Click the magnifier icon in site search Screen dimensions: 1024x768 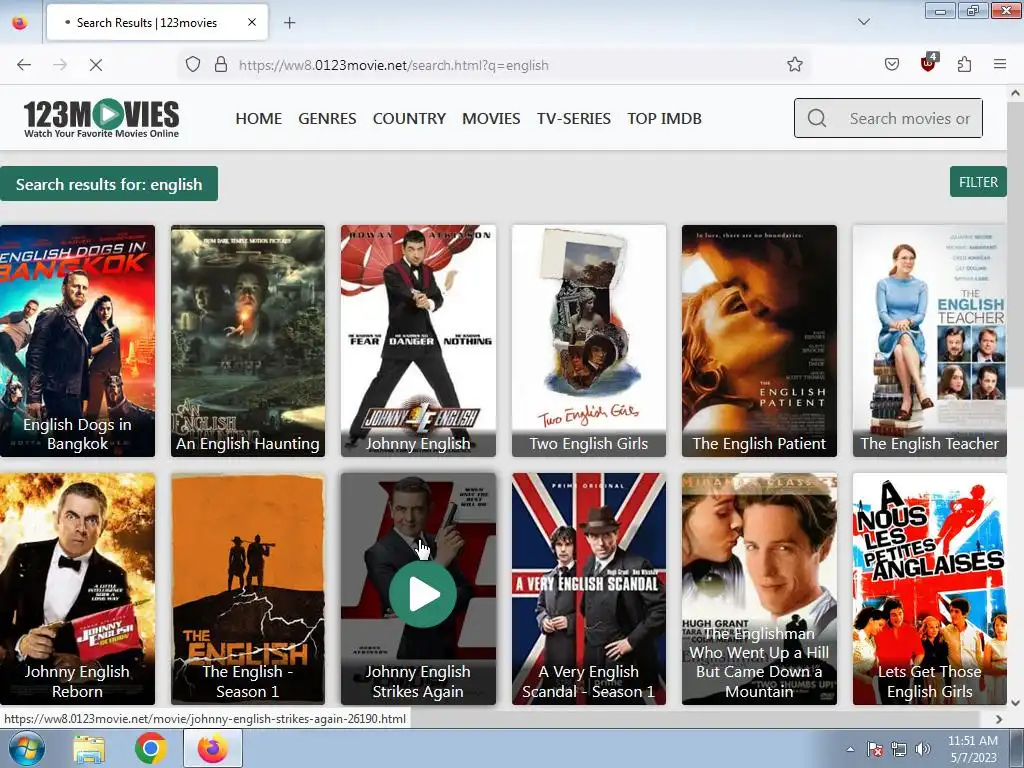click(x=817, y=118)
